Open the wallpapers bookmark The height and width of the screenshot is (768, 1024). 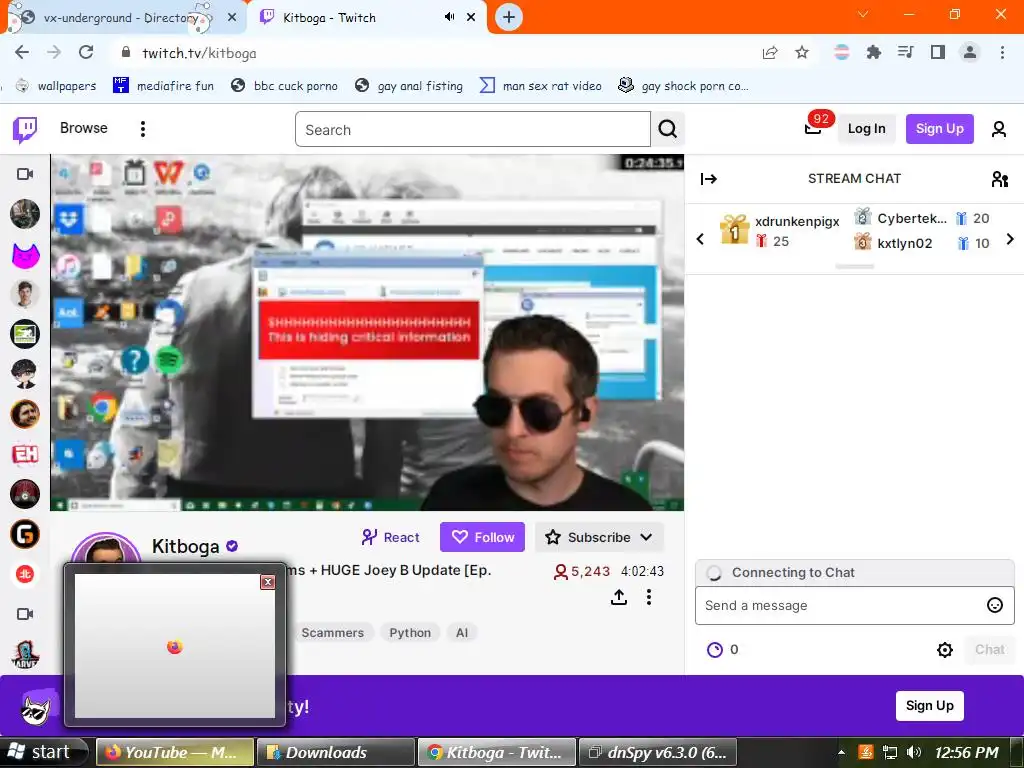pyautogui.click(x=57, y=86)
